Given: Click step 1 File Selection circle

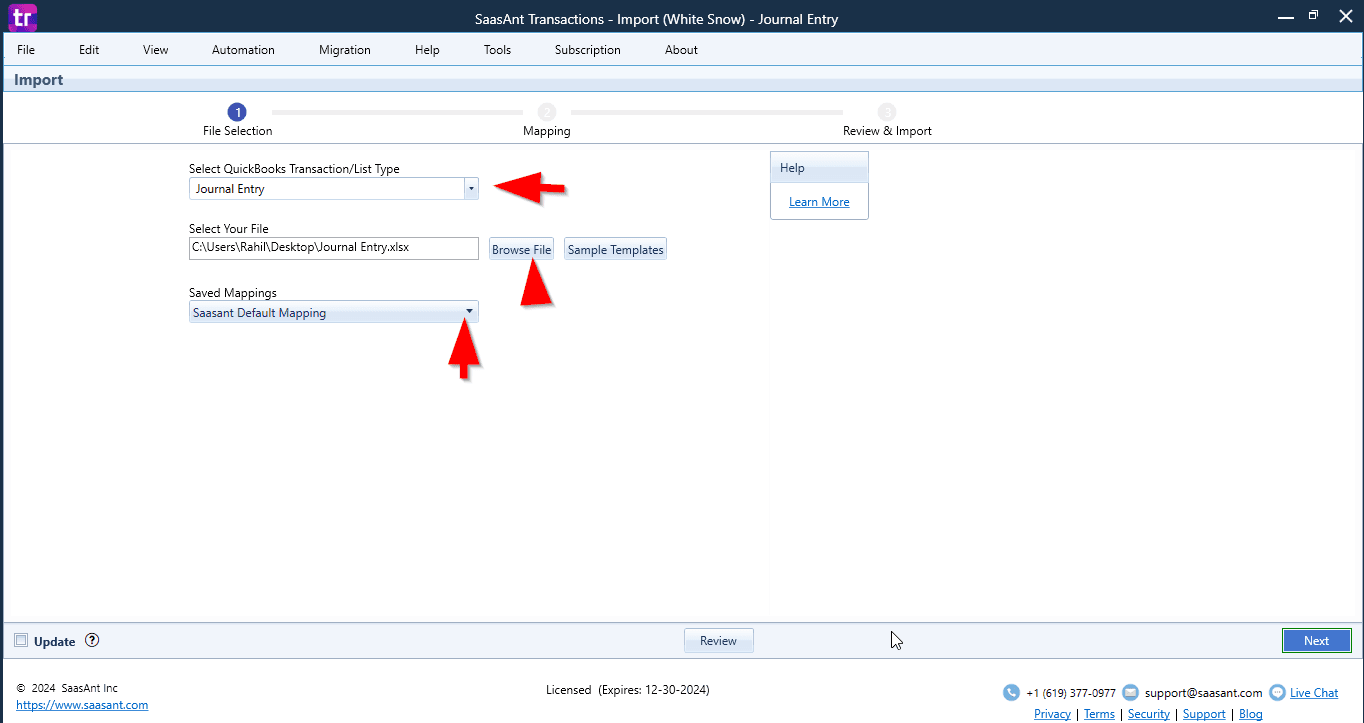Looking at the screenshot, I should click(x=237, y=112).
